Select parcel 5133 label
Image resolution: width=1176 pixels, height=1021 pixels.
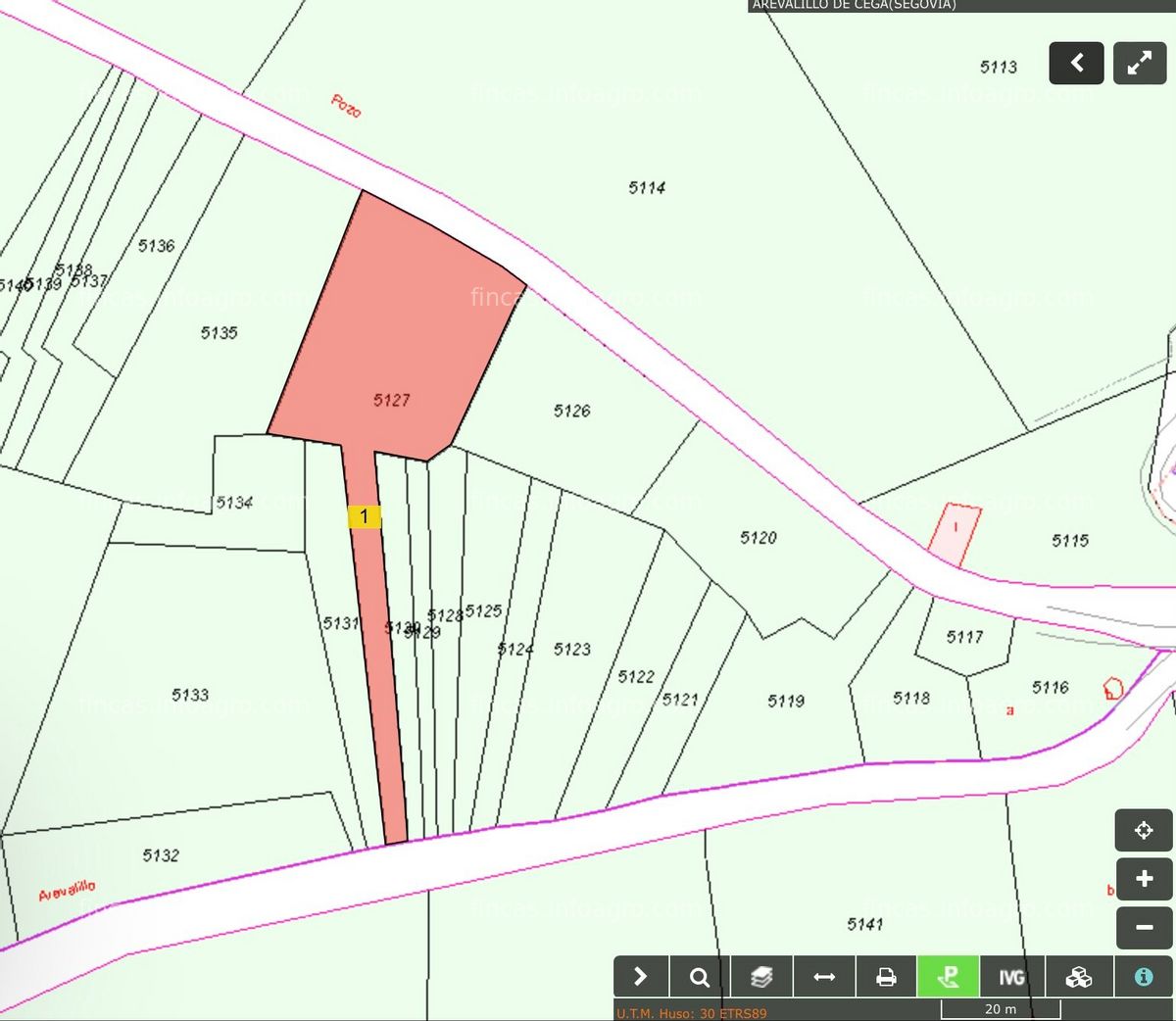point(190,695)
